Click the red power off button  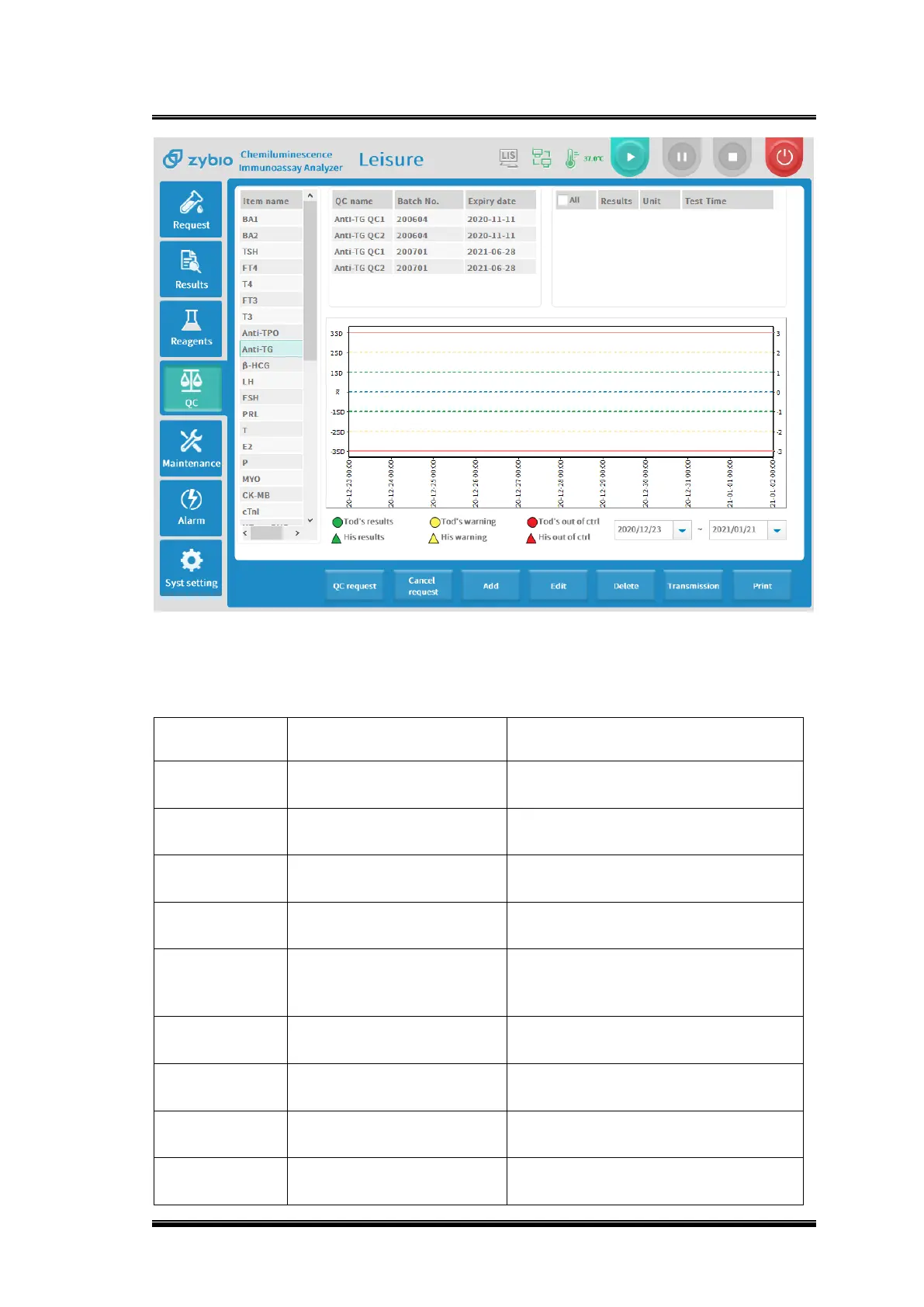pyautogui.click(x=784, y=157)
